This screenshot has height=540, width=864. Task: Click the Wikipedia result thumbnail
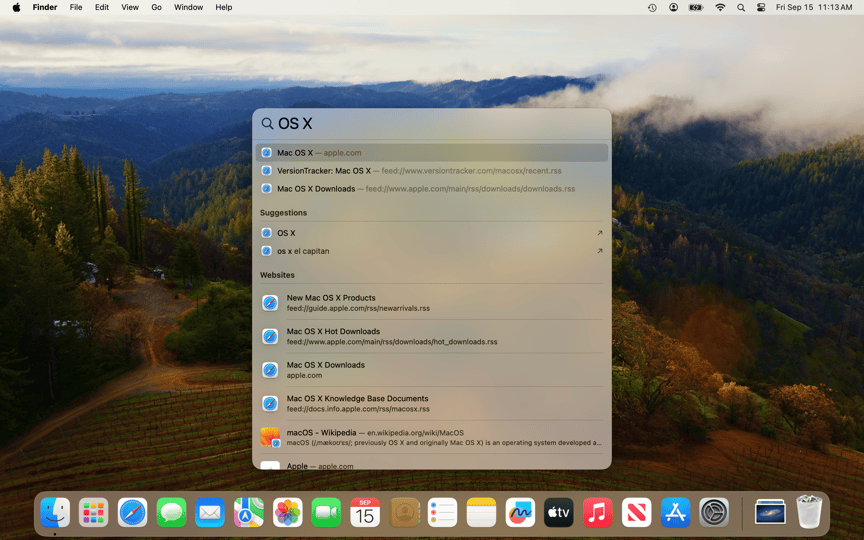tap(270, 437)
